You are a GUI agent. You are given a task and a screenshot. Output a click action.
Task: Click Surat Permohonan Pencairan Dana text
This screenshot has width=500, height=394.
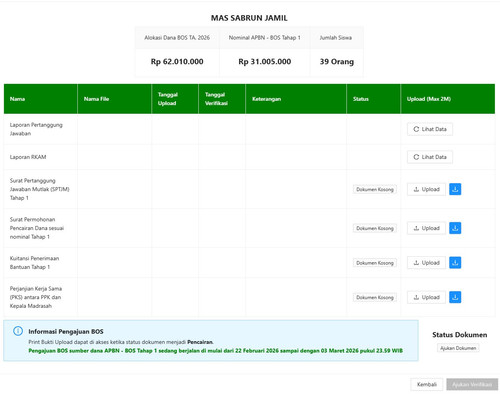(37, 228)
